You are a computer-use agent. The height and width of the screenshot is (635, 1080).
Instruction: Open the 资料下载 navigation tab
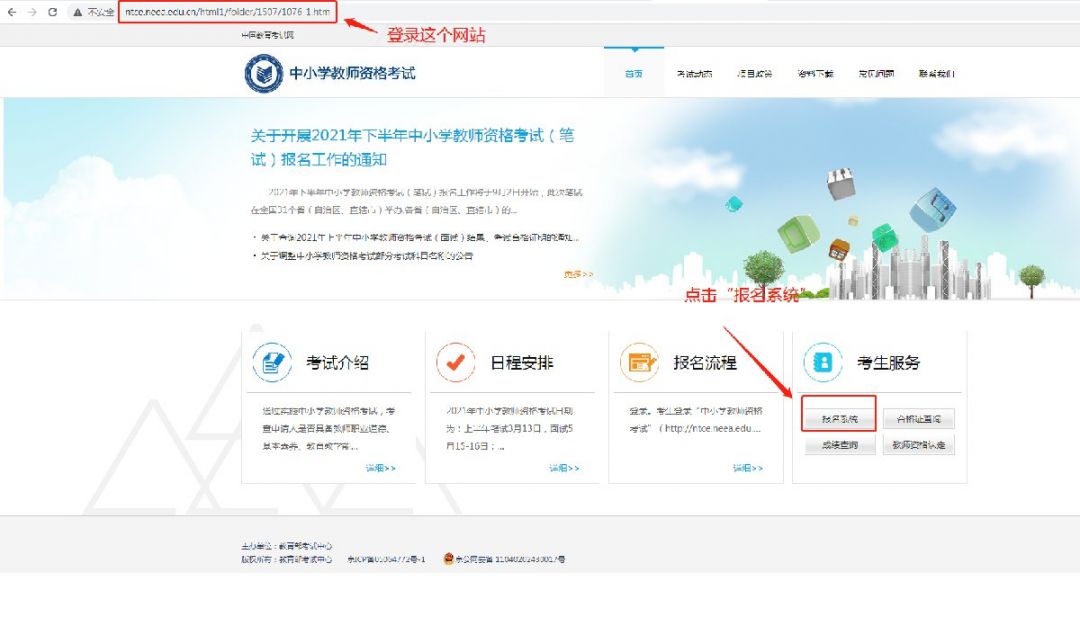pyautogui.click(x=816, y=74)
